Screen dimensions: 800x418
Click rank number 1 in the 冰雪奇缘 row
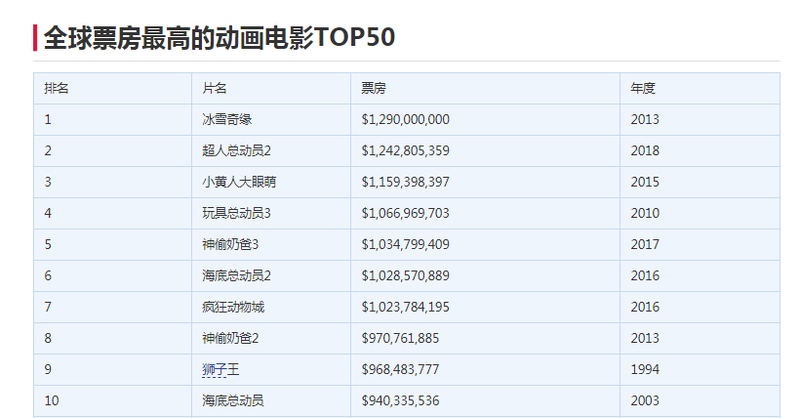click(x=47, y=119)
